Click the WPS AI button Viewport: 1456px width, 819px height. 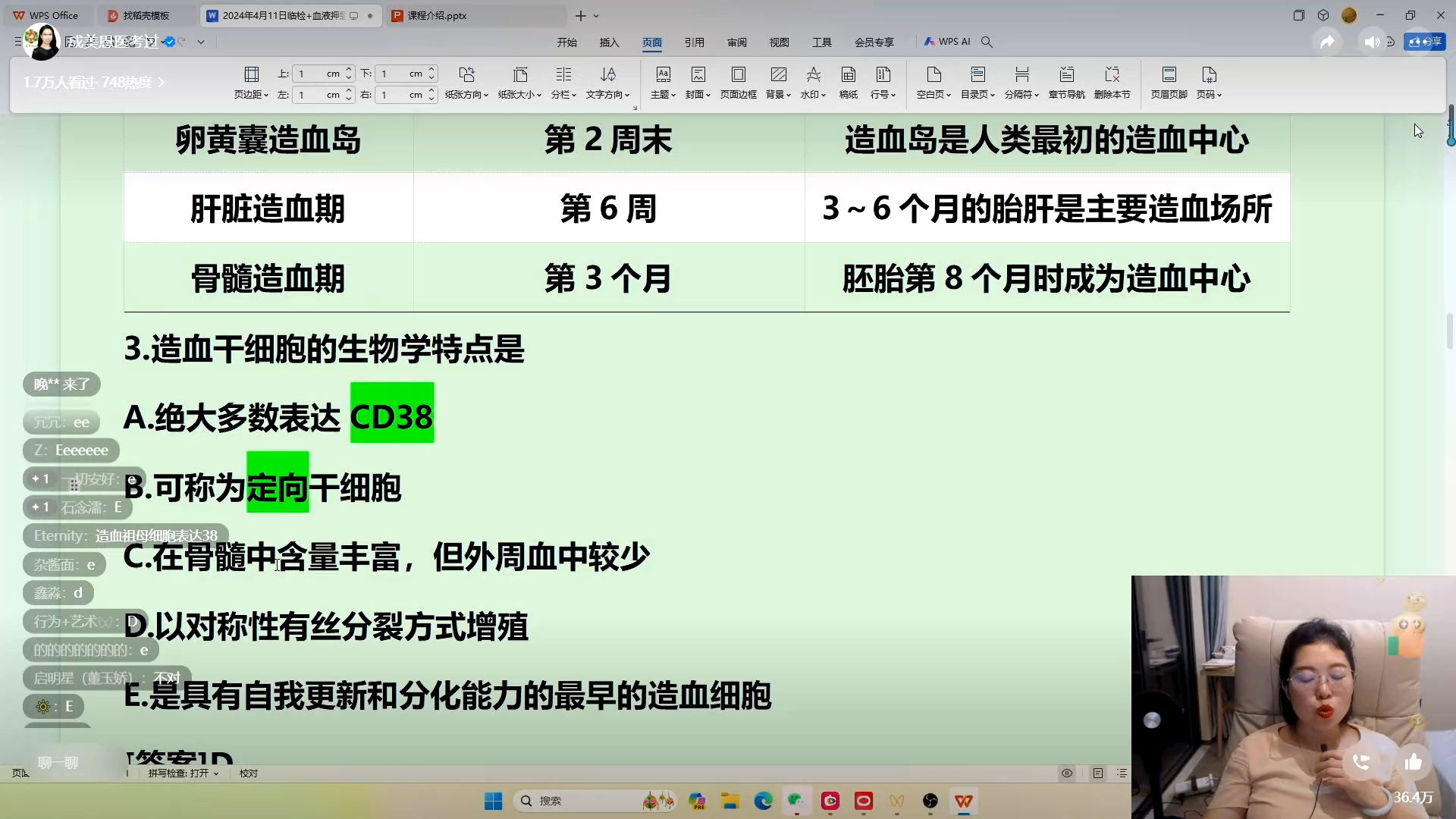(947, 42)
